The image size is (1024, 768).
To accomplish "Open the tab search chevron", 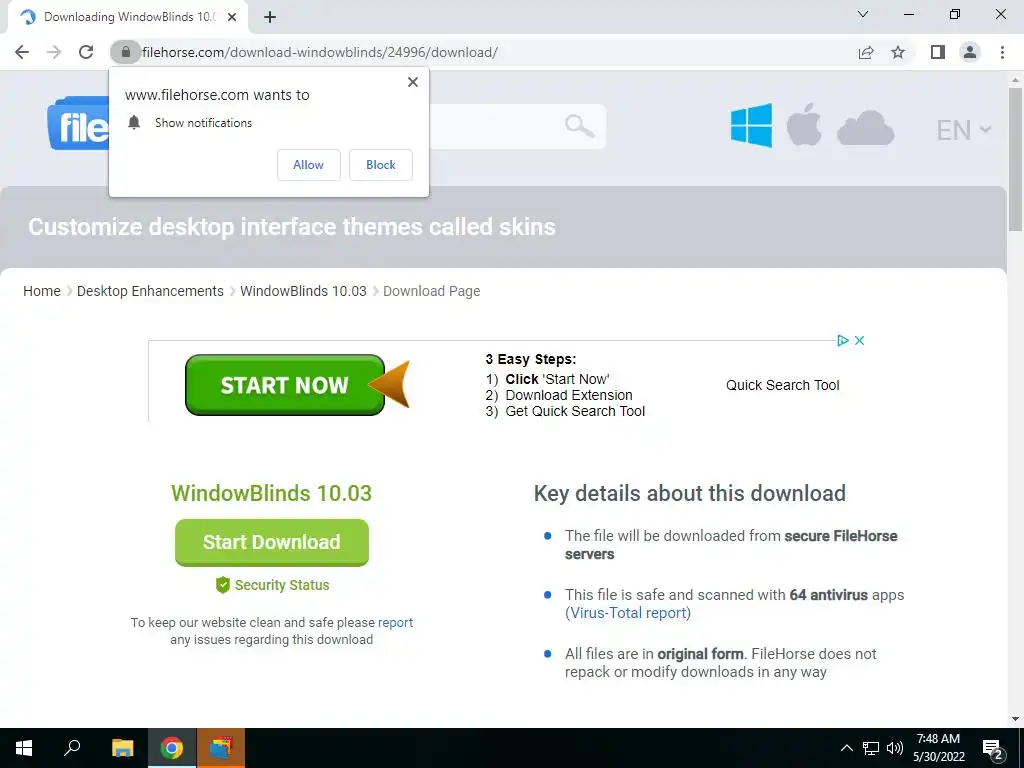I will pos(863,14).
